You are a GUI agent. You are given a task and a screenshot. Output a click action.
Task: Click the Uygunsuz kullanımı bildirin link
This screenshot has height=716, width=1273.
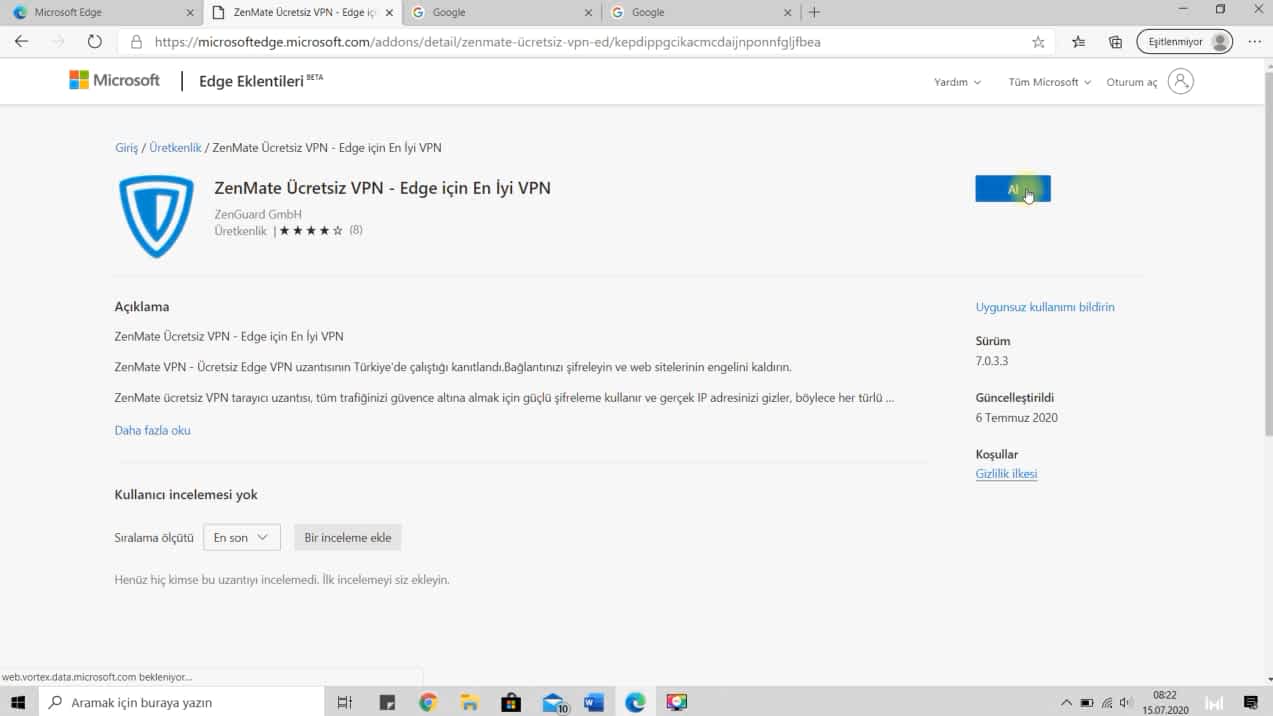point(1045,307)
